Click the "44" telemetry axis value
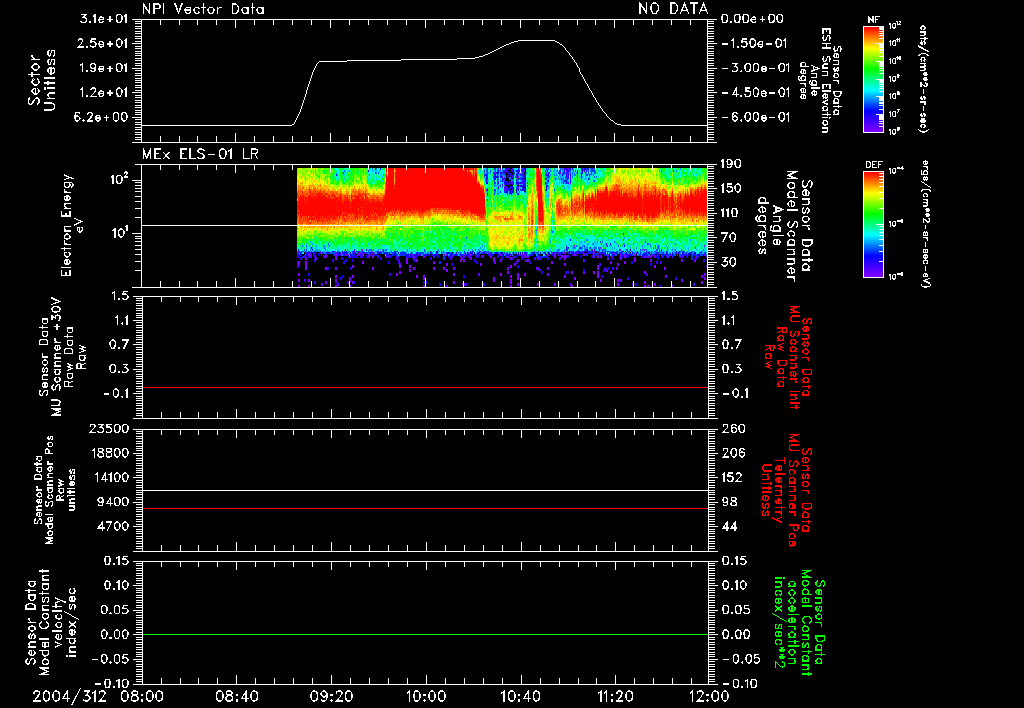The height and width of the screenshot is (708, 1024). (x=728, y=526)
